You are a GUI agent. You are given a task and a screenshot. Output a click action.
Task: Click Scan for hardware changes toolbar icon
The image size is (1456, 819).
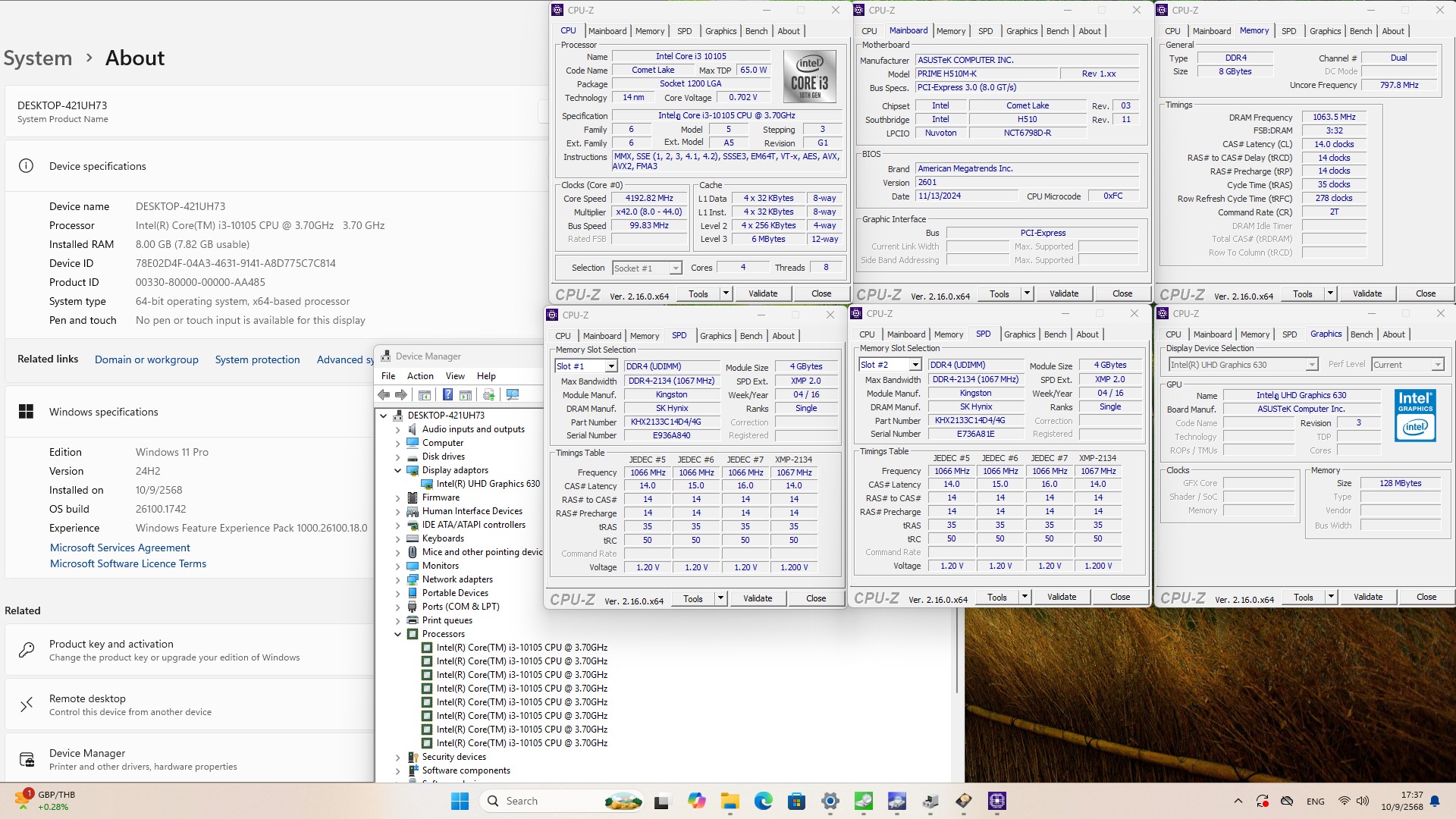coord(513,394)
